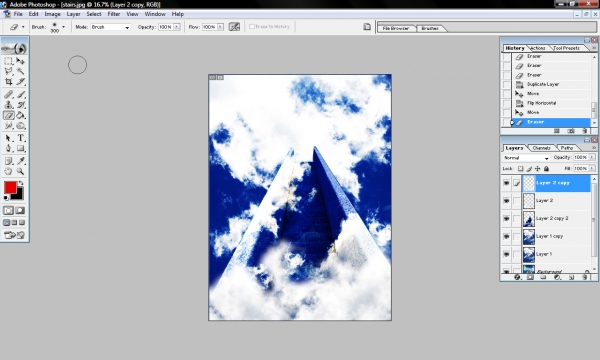The height and width of the screenshot is (360, 600).
Task: Open the brush preset picker arrow
Action: 64,27
